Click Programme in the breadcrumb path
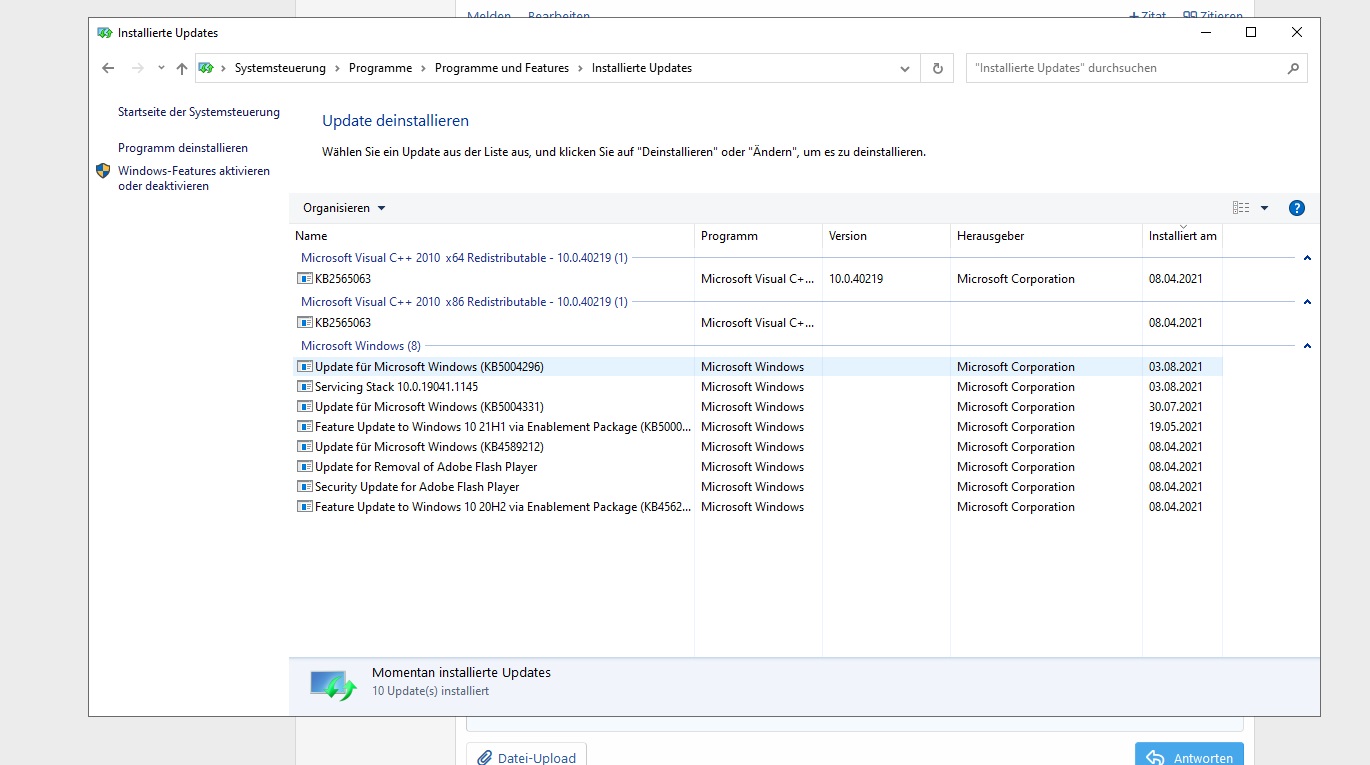Viewport: 1370px width, 765px height. click(x=380, y=68)
